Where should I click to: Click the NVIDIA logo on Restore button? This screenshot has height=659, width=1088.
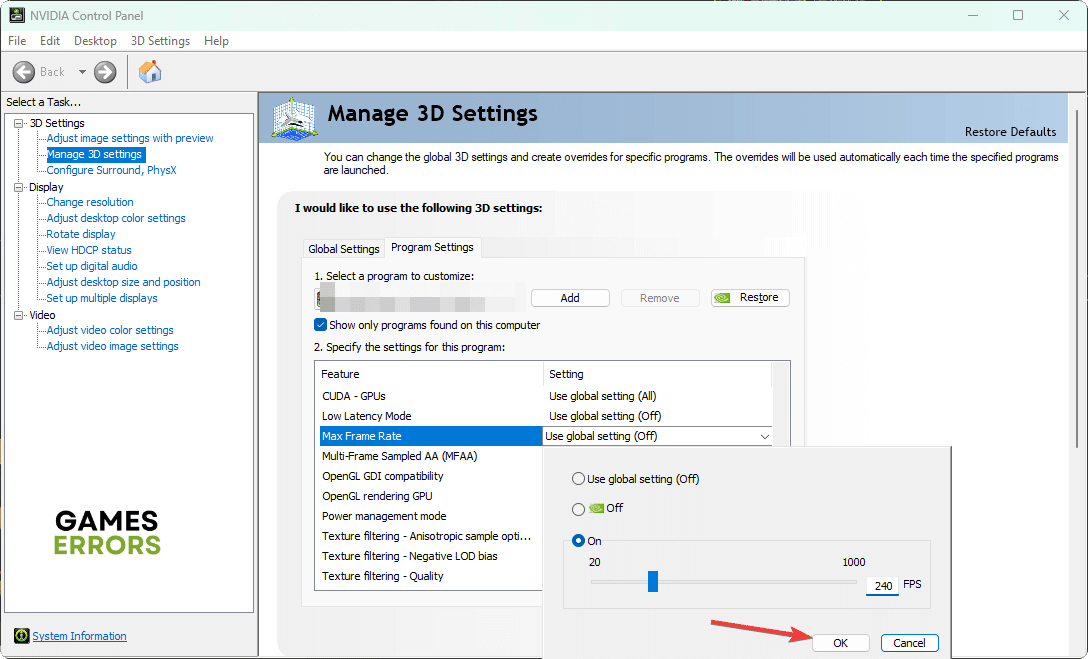pyautogui.click(x=725, y=298)
